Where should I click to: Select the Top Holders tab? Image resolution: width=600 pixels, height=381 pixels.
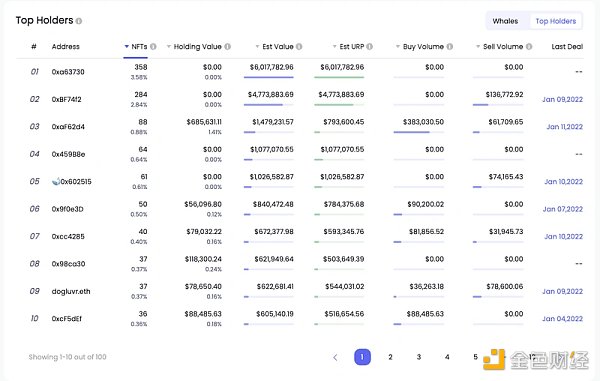(556, 21)
